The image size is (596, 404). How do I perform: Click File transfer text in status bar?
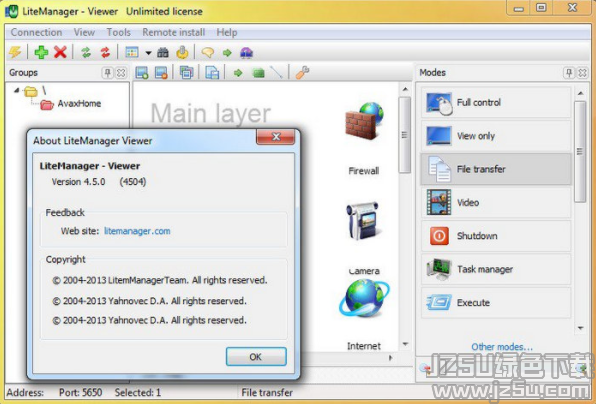267,393
